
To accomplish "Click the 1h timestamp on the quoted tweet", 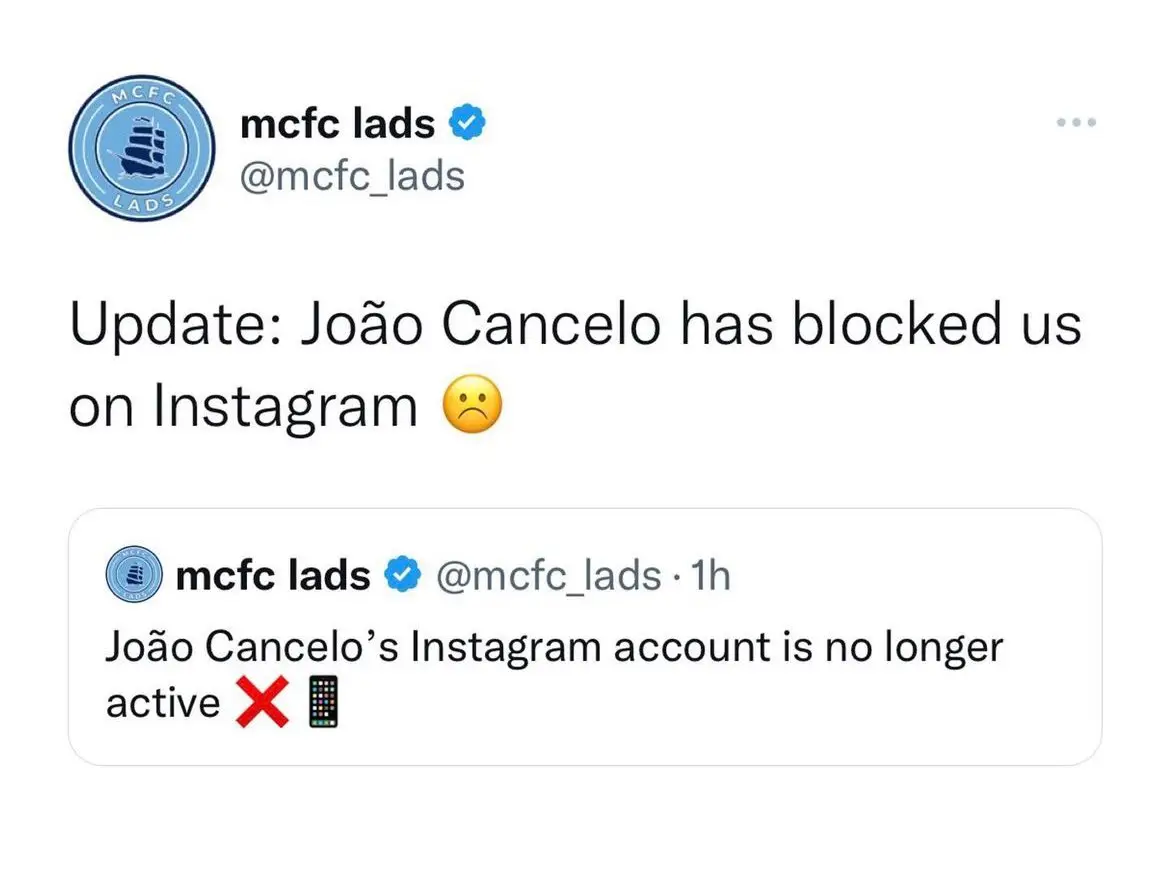I will 712,575.
